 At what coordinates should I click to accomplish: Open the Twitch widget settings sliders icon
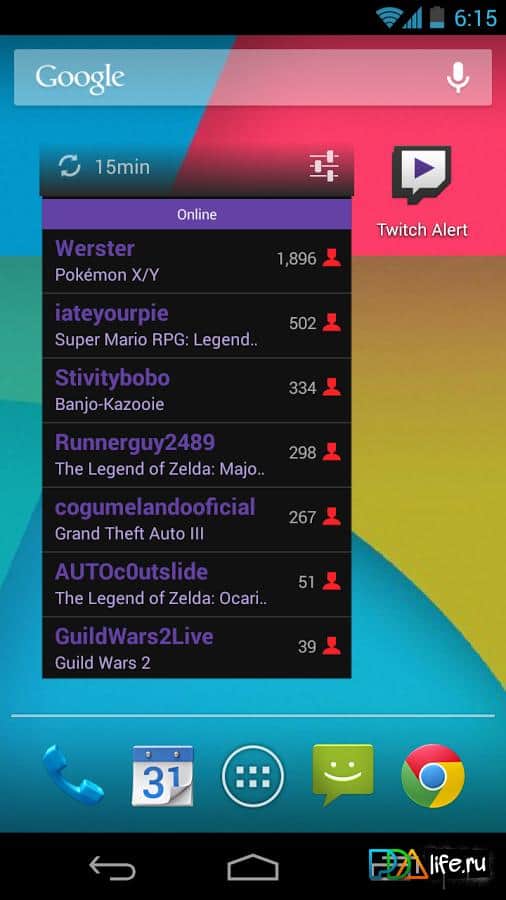(x=324, y=166)
